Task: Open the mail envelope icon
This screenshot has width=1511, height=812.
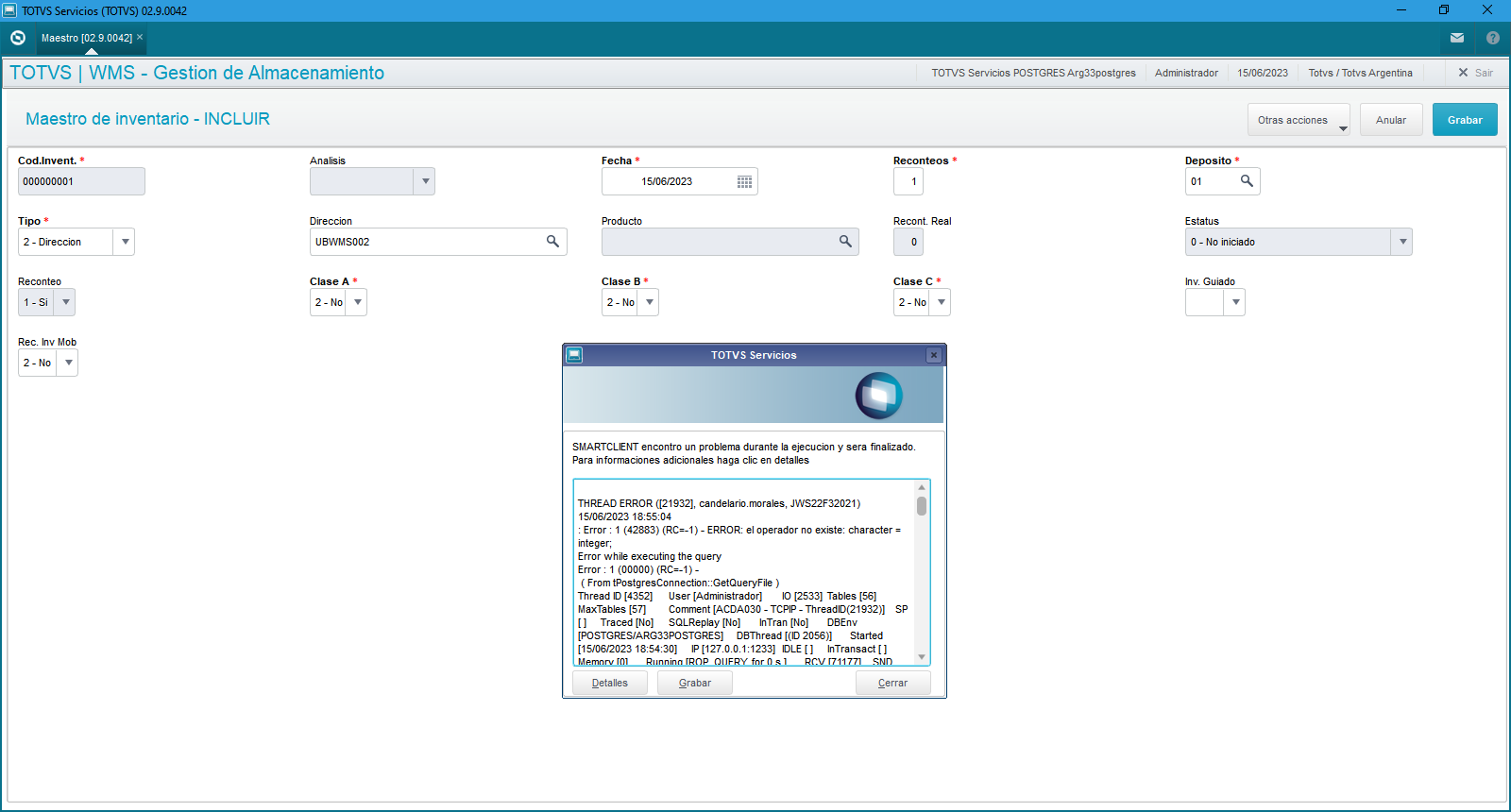Action: 1457,38
